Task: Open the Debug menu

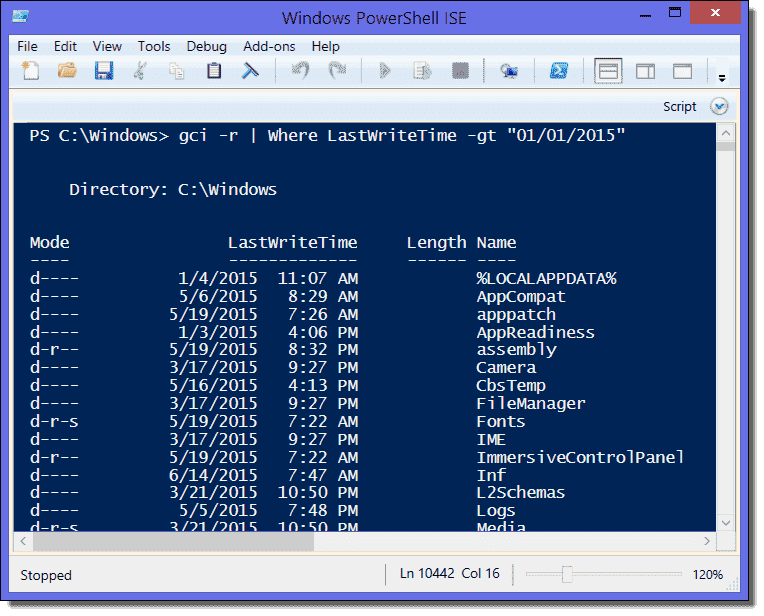Action: pyautogui.click(x=207, y=46)
